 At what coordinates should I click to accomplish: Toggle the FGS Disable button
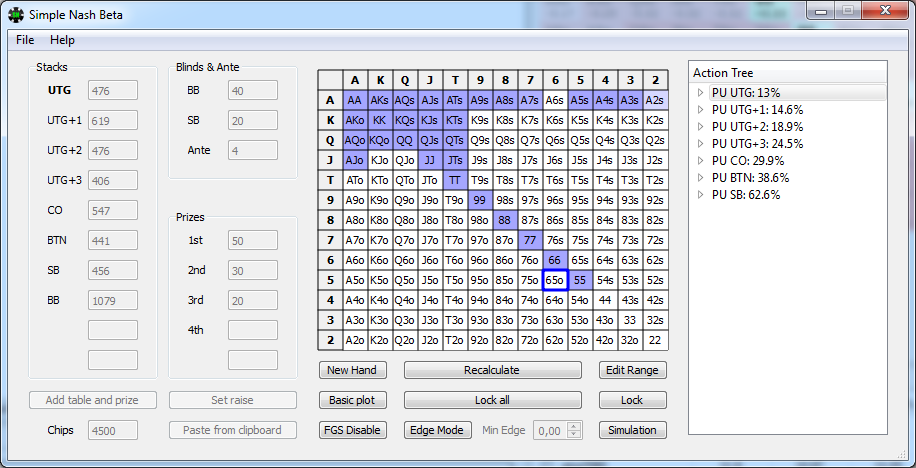point(351,430)
